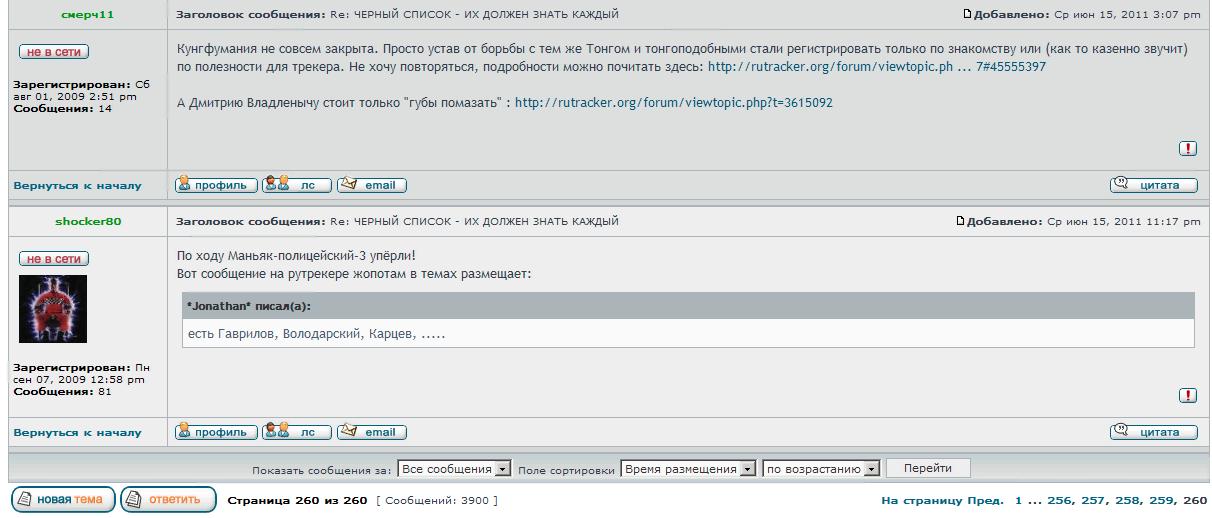Report смерч11's post with red exclamation icon

pyautogui.click(x=1188, y=149)
